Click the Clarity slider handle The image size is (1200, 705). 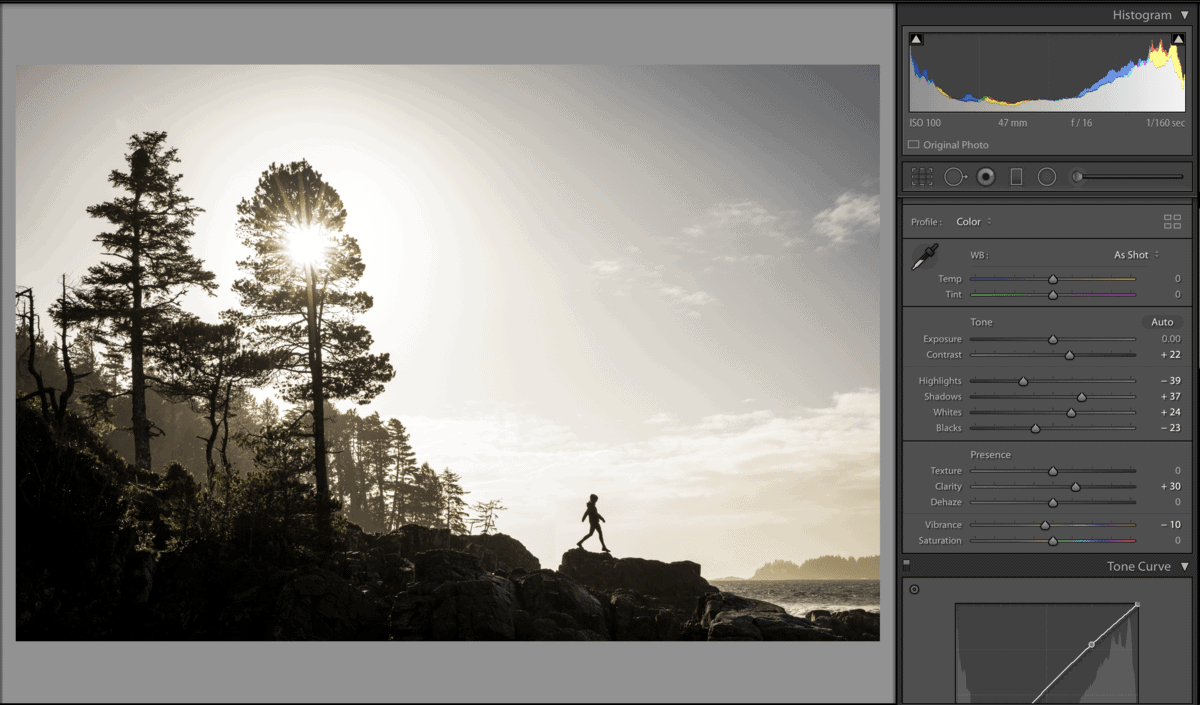(1075, 487)
